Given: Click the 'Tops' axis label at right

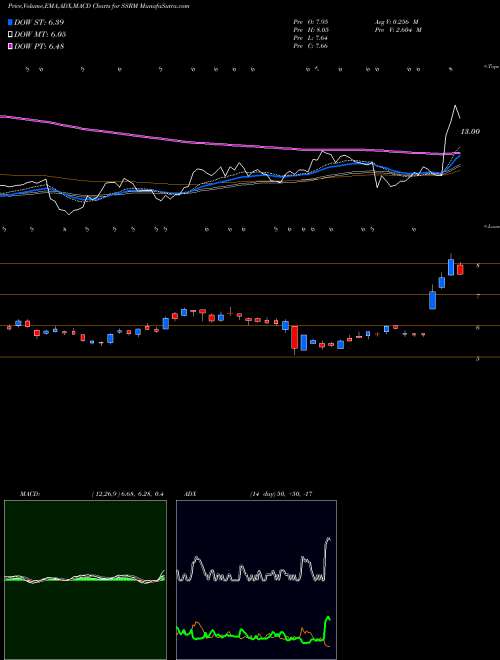Looking at the screenshot, I should tap(492, 67).
